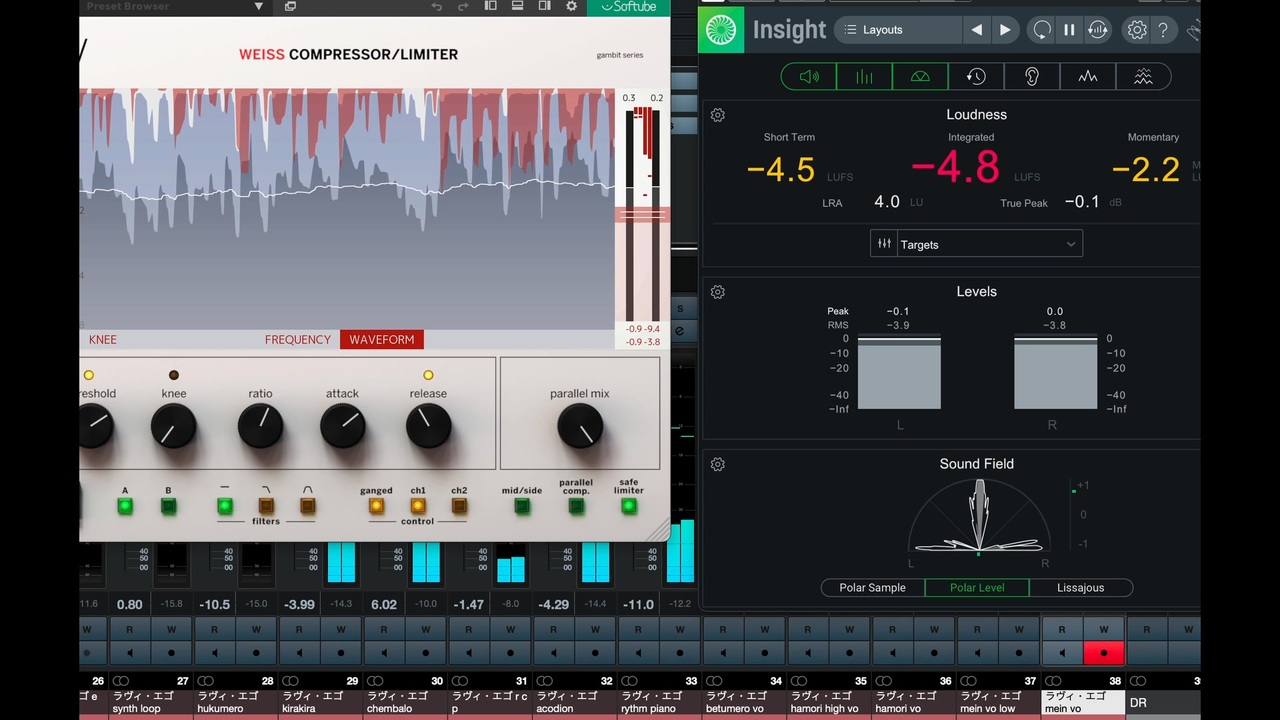Go to previous Insight layout

(976, 30)
